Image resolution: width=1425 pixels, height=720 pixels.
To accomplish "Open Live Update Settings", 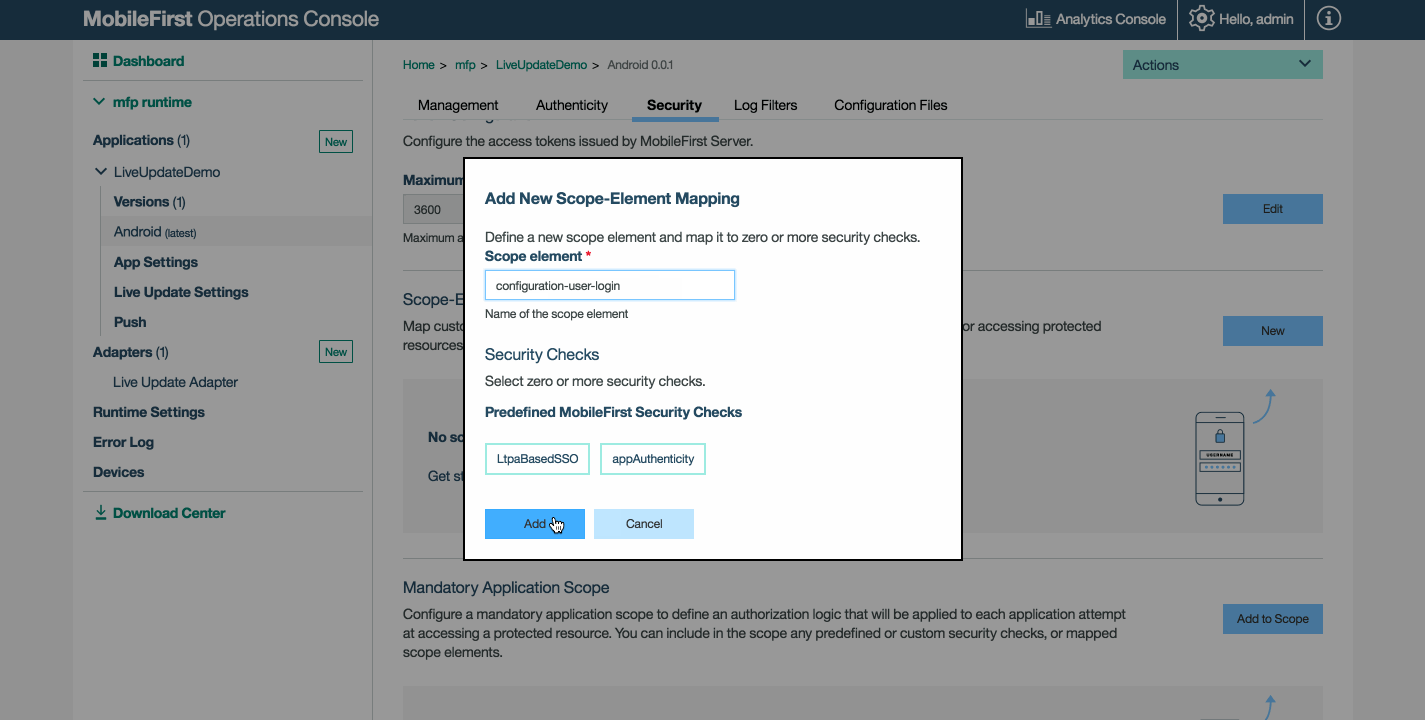I will (181, 292).
